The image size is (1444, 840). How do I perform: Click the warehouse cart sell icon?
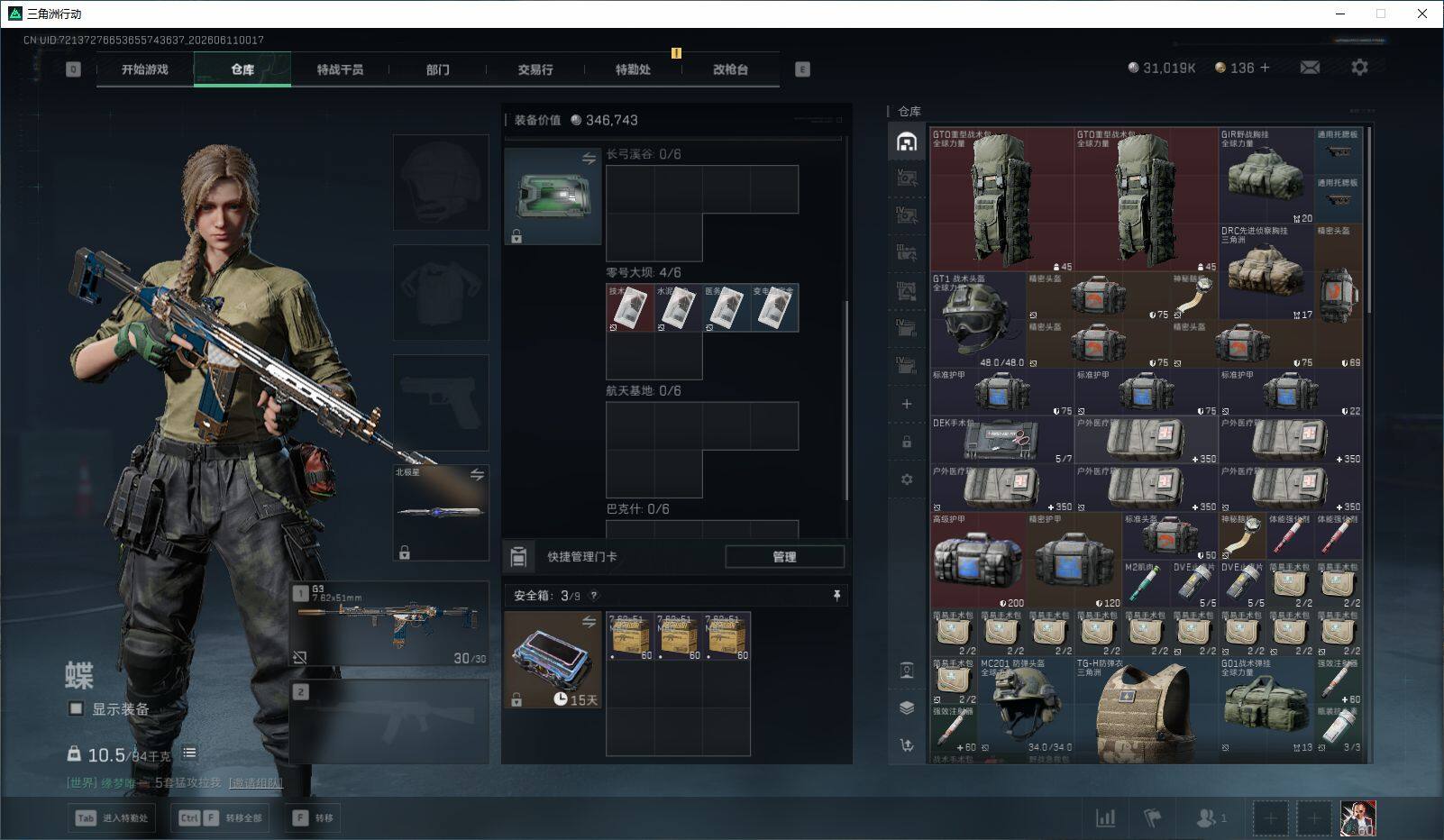point(907,744)
